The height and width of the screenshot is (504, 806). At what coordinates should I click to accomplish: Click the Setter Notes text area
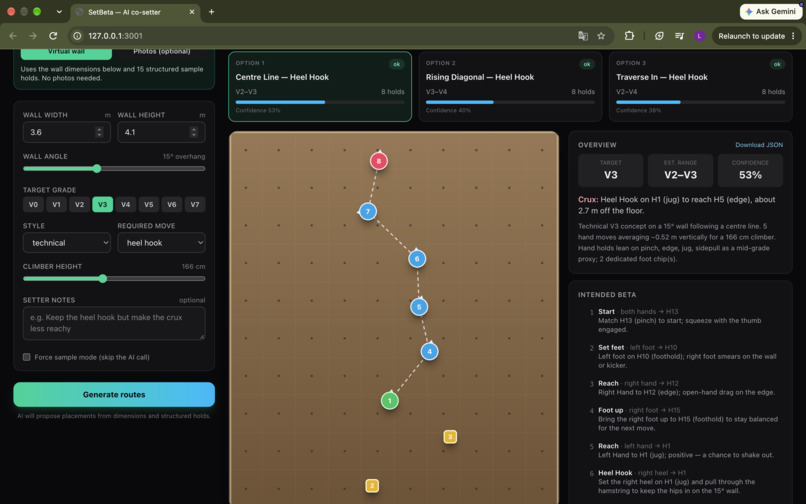(x=114, y=323)
